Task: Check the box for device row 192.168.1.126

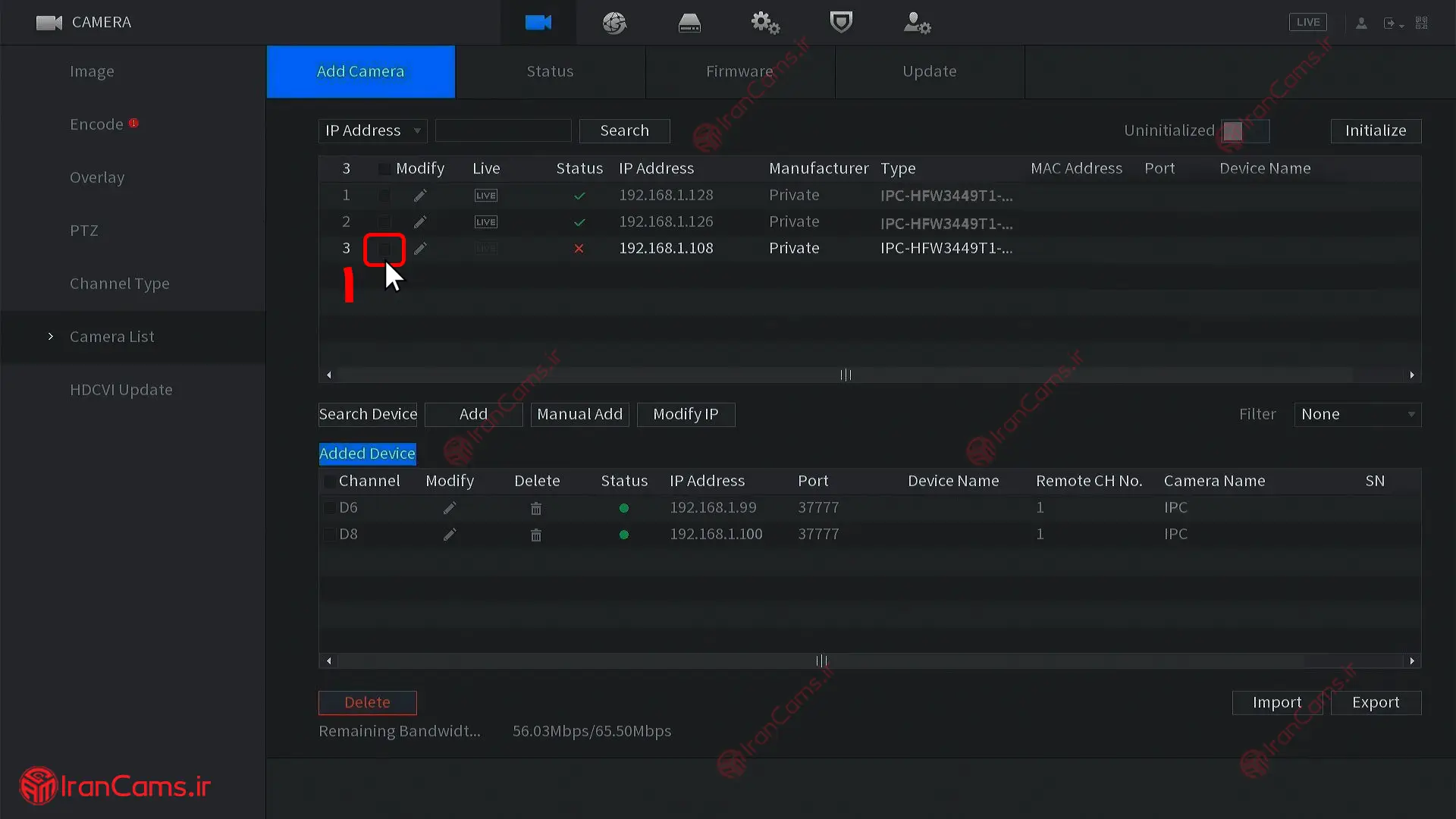Action: (384, 222)
